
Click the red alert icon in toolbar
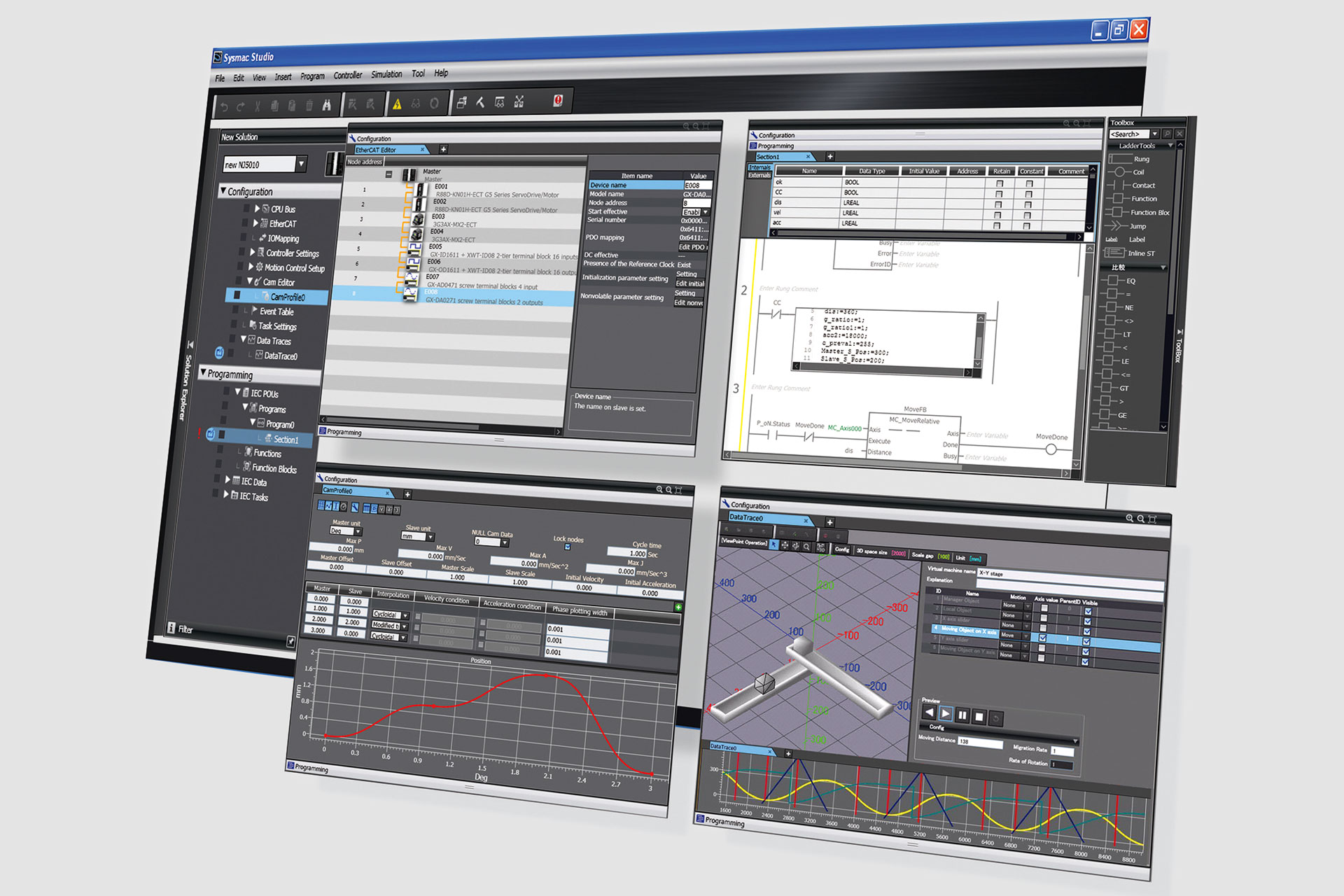(x=557, y=101)
